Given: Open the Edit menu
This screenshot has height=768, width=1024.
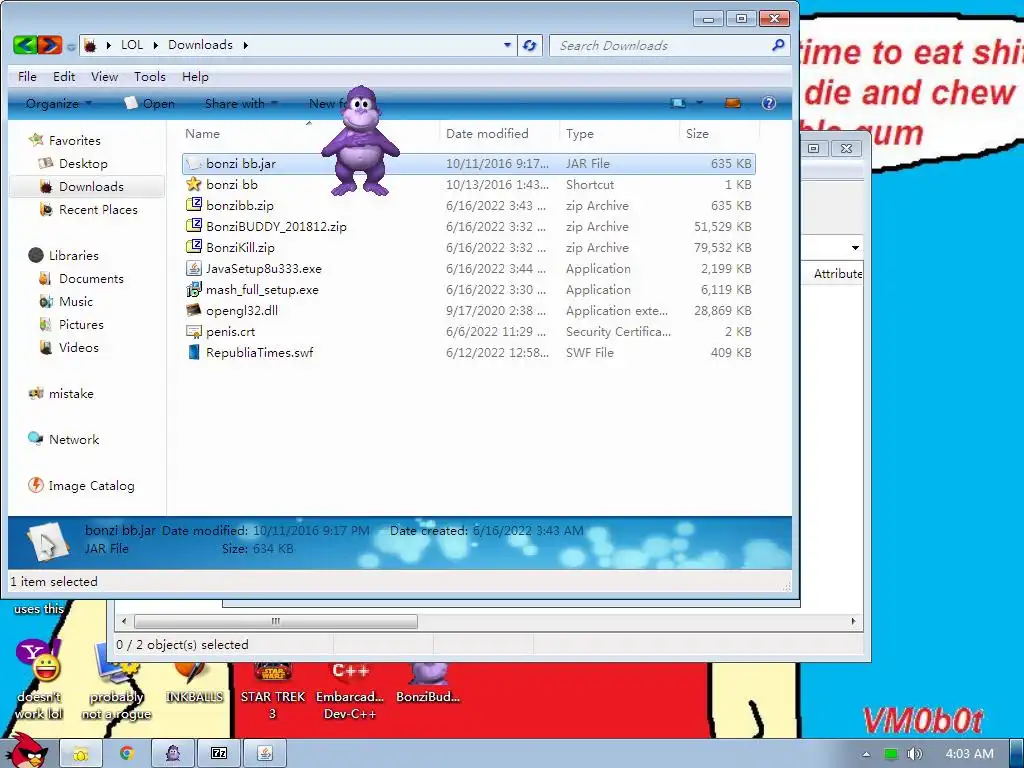Looking at the screenshot, I should (64, 76).
